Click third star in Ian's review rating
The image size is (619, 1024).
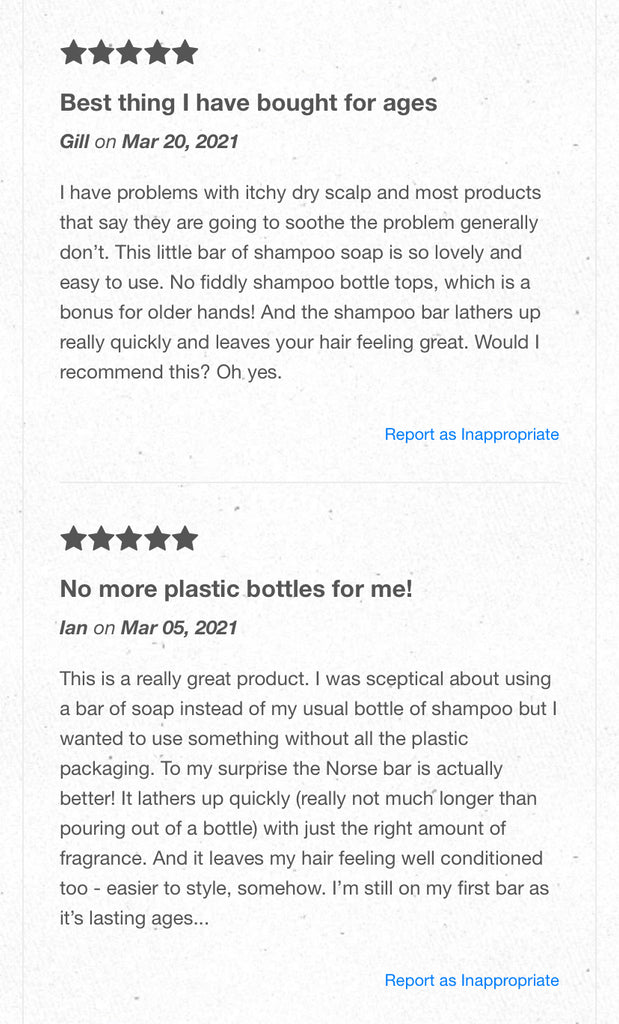click(x=129, y=539)
